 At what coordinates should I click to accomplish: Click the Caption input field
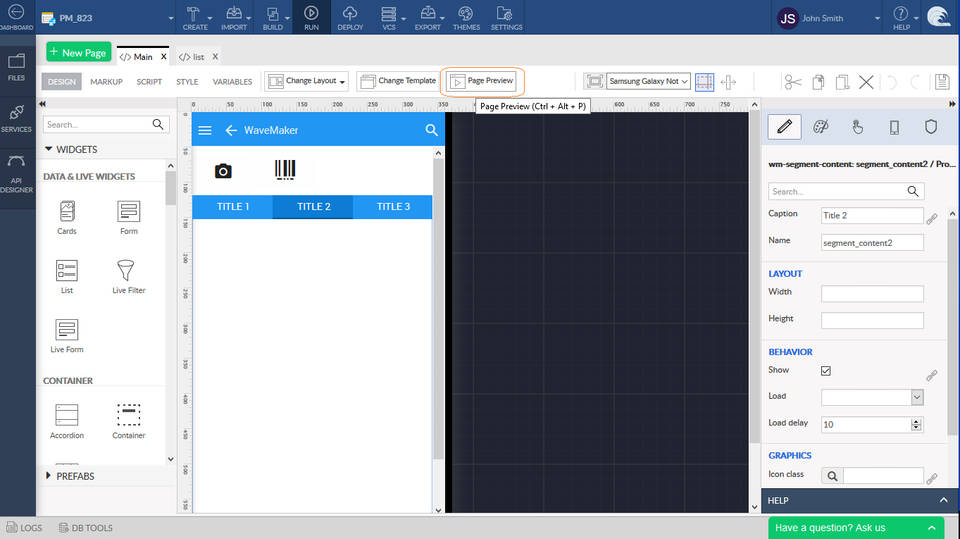872,216
